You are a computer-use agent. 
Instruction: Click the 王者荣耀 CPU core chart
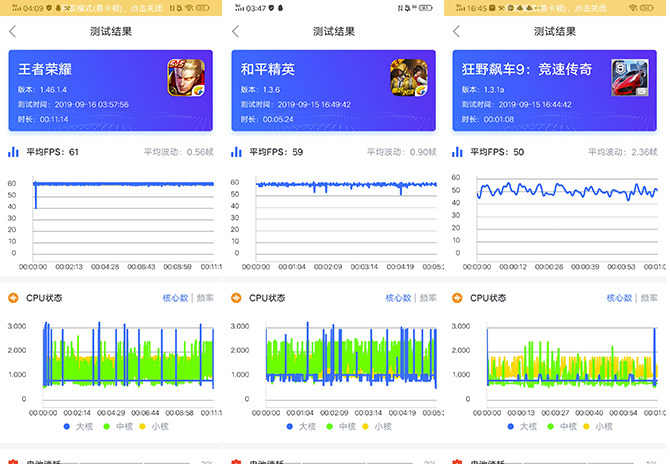coord(128,362)
